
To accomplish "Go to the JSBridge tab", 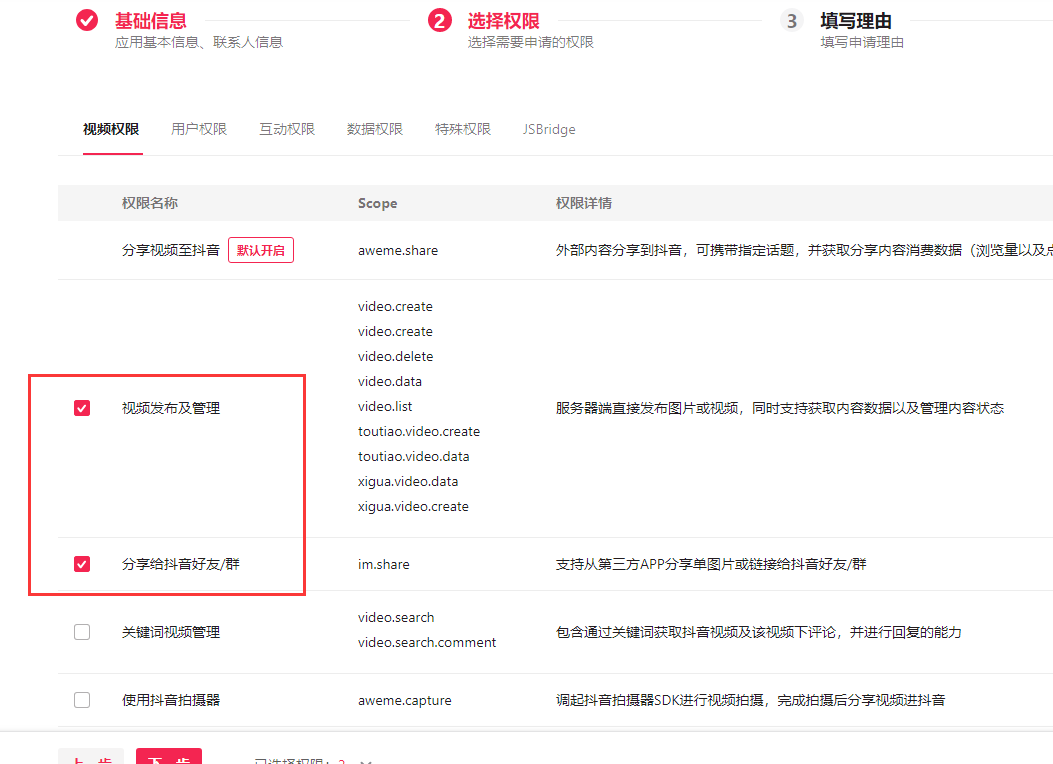I will tap(549, 129).
